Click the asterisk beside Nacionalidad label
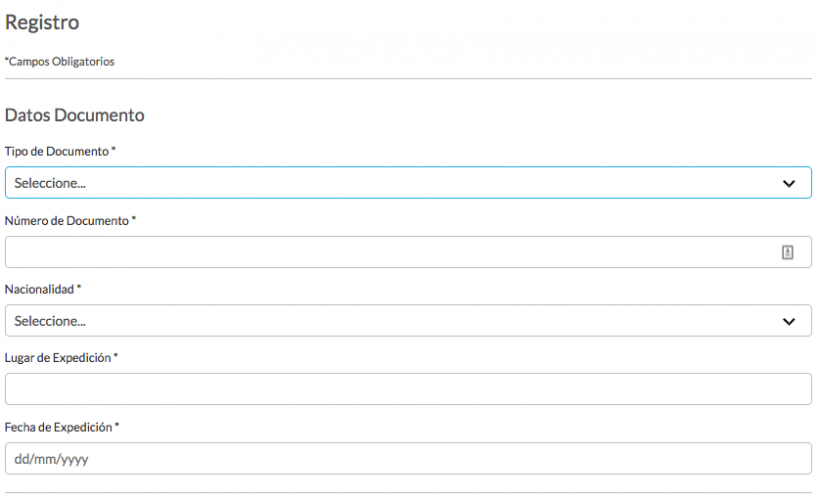The image size is (819, 500). click(80, 288)
